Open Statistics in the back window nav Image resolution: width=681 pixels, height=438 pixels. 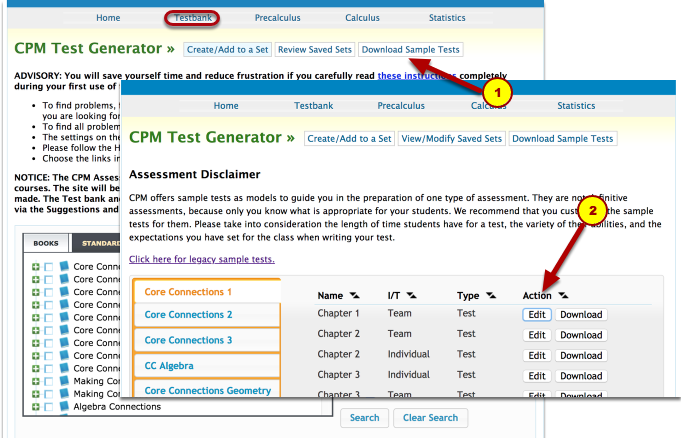(447, 18)
